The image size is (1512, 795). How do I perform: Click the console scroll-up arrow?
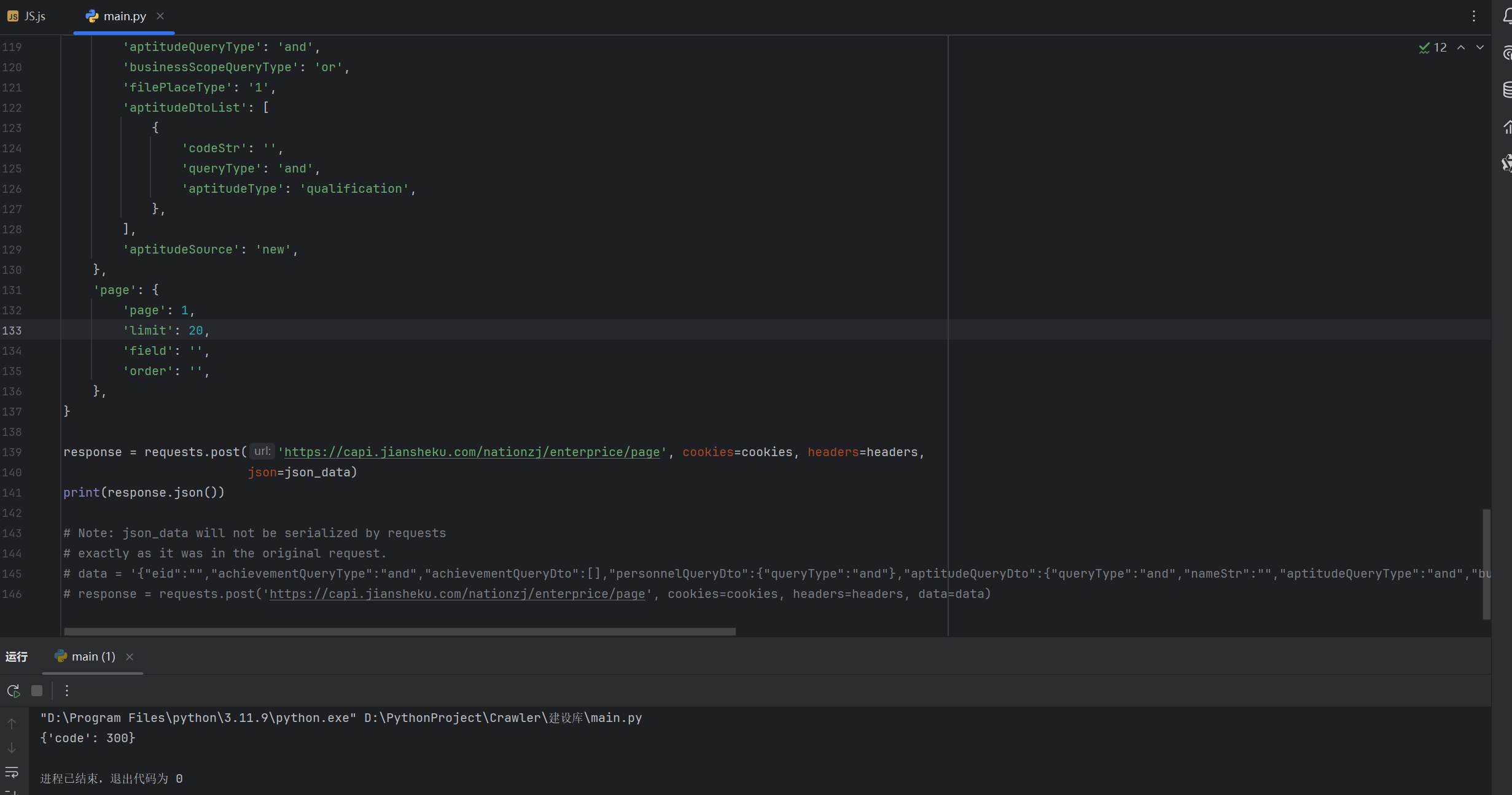tap(12, 724)
